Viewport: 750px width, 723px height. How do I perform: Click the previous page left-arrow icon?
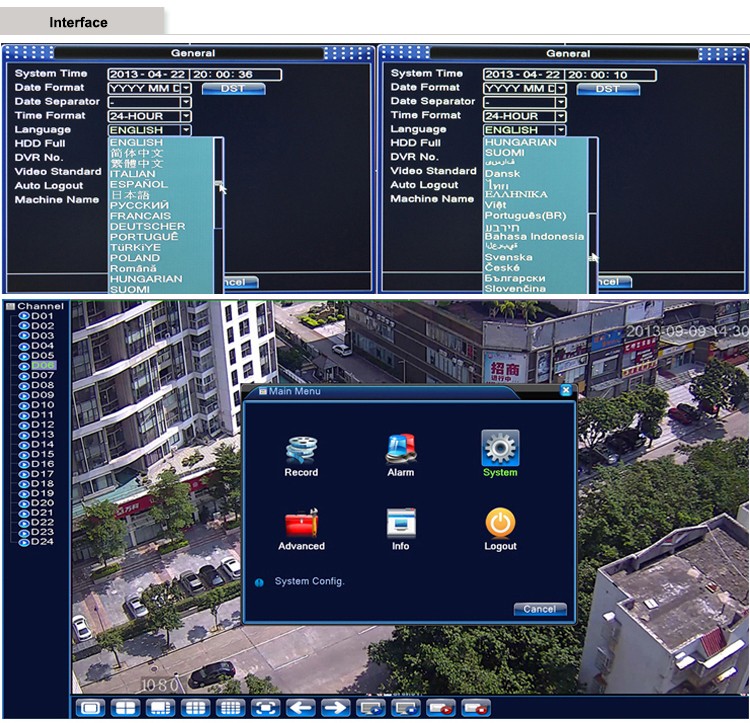pyautogui.click(x=301, y=708)
